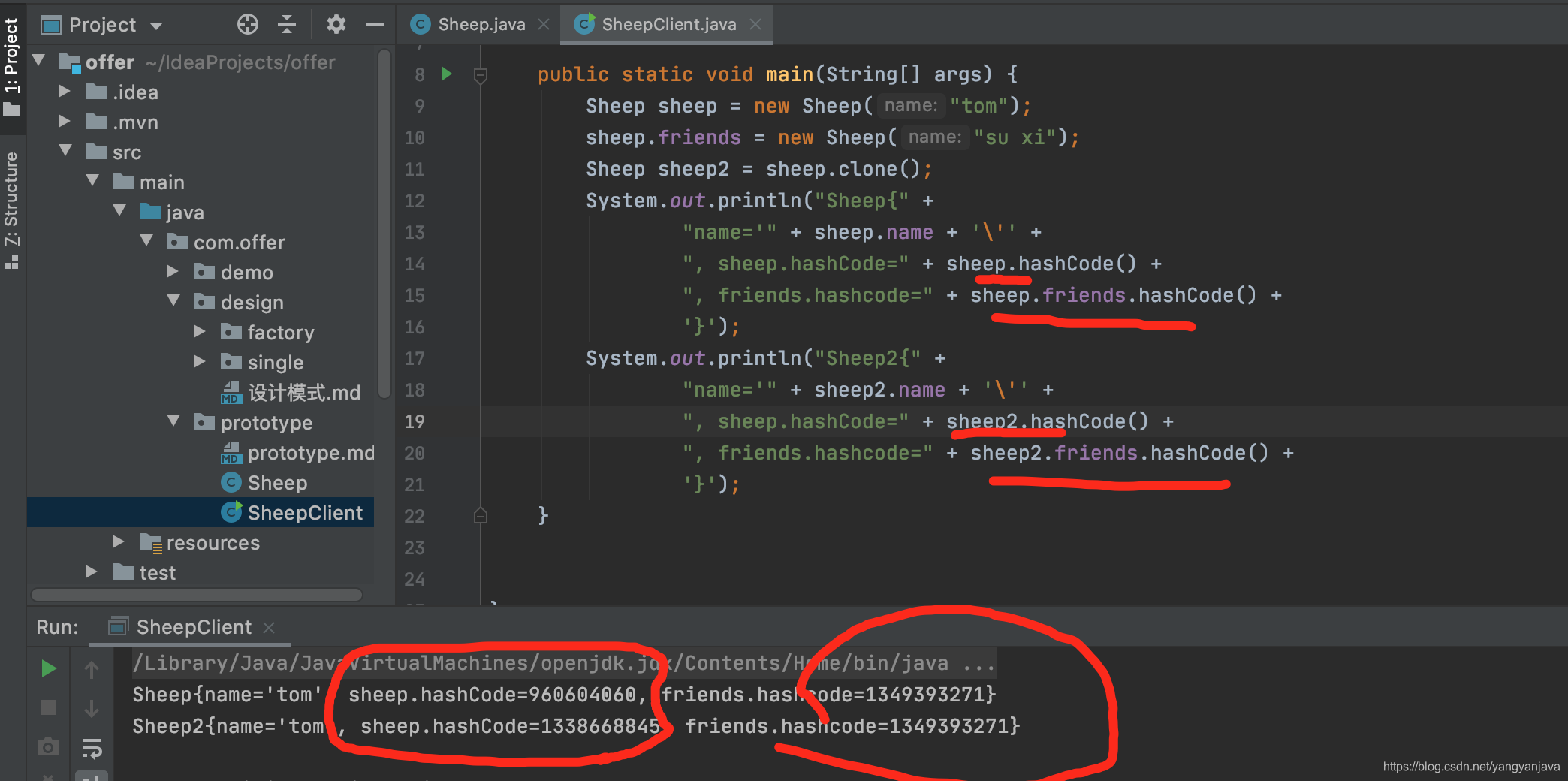This screenshot has width=1568, height=781.
Task: Open Project view dropdown
Action: click(102, 25)
